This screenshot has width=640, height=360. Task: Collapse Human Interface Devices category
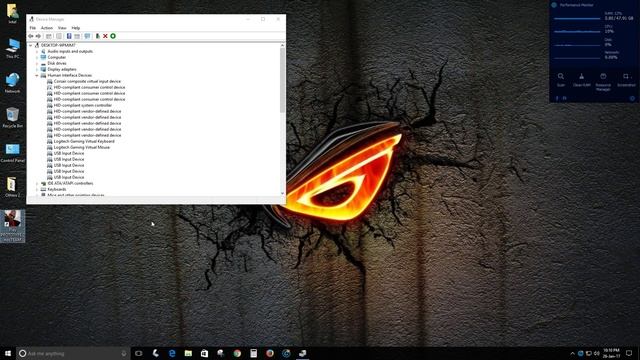click(x=37, y=76)
